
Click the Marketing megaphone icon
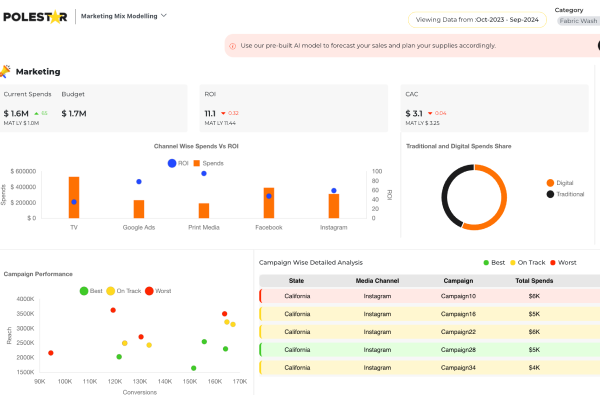pos(6,71)
